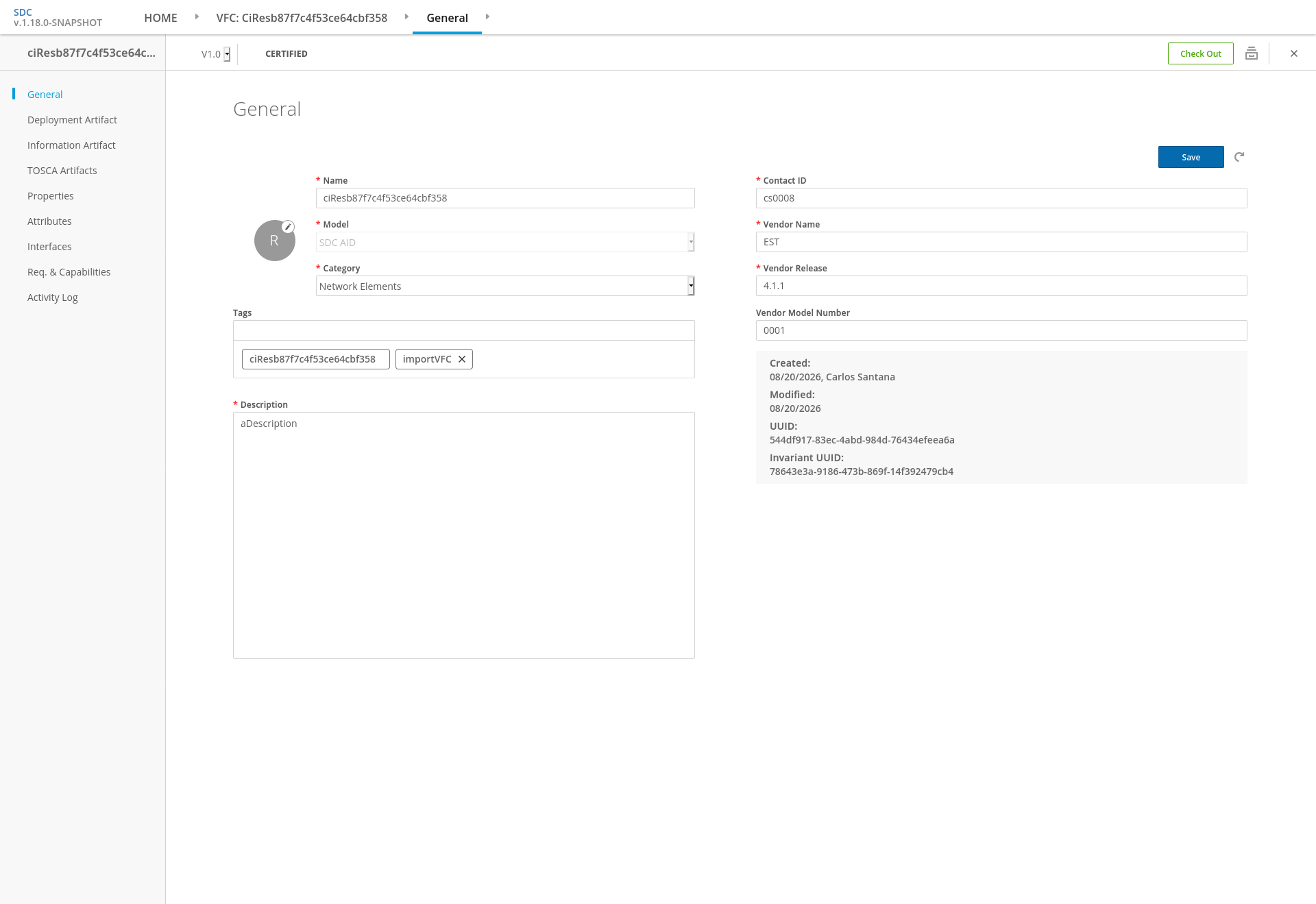
Task: Click the CERTIFIED status label
Action: point(287,53)
